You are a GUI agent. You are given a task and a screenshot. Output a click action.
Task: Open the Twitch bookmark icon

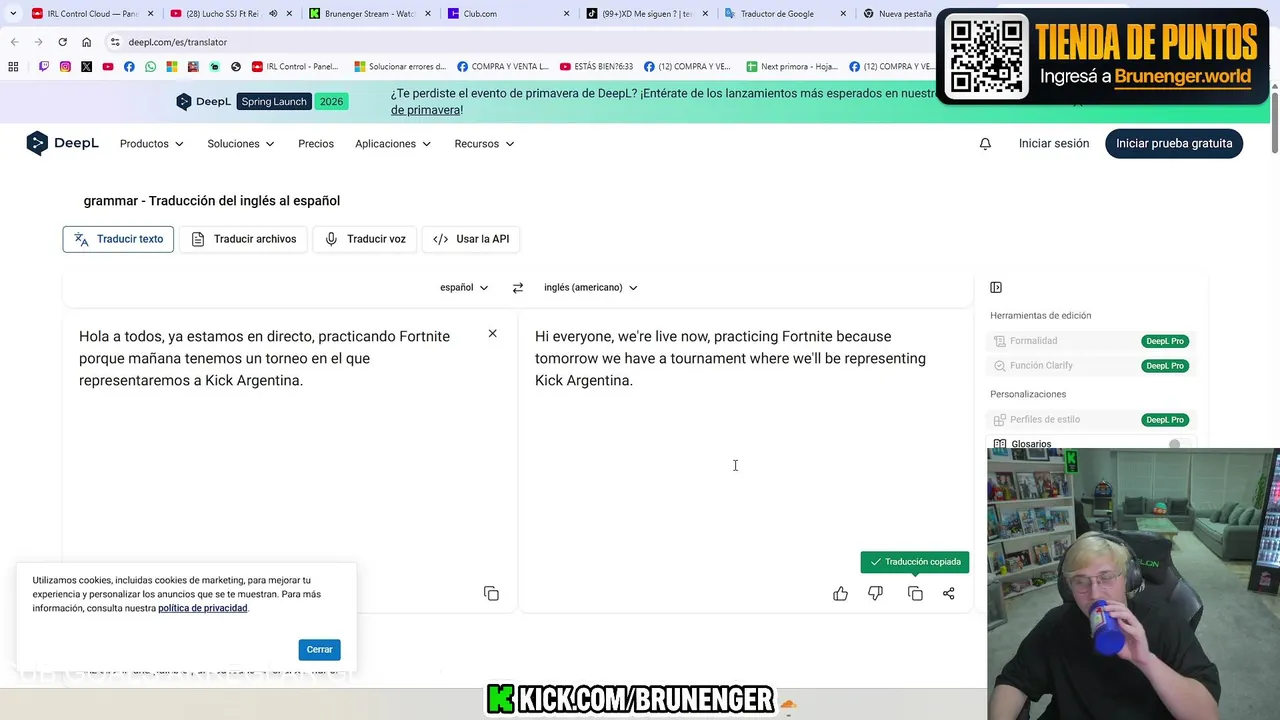pos(44,67)
